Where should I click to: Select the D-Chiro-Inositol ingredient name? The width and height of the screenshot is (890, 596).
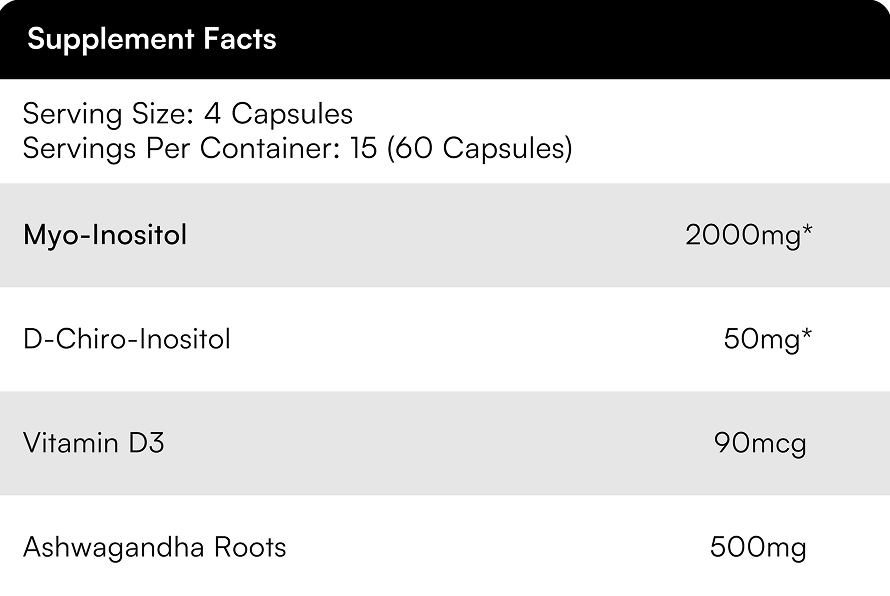pyautogui.click(x=127, y=340)
